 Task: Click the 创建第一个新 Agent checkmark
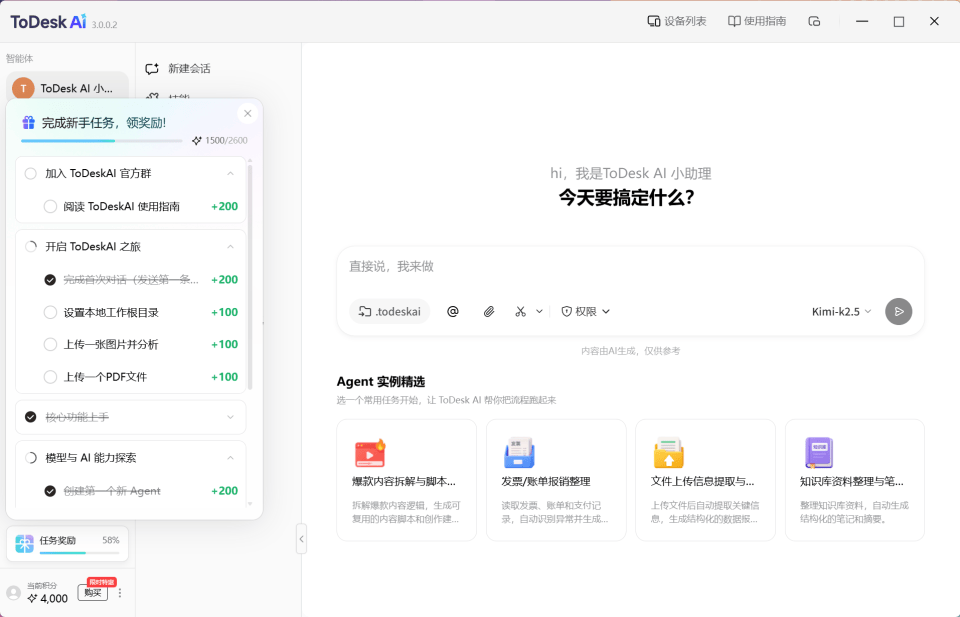(x=50, y=491)
